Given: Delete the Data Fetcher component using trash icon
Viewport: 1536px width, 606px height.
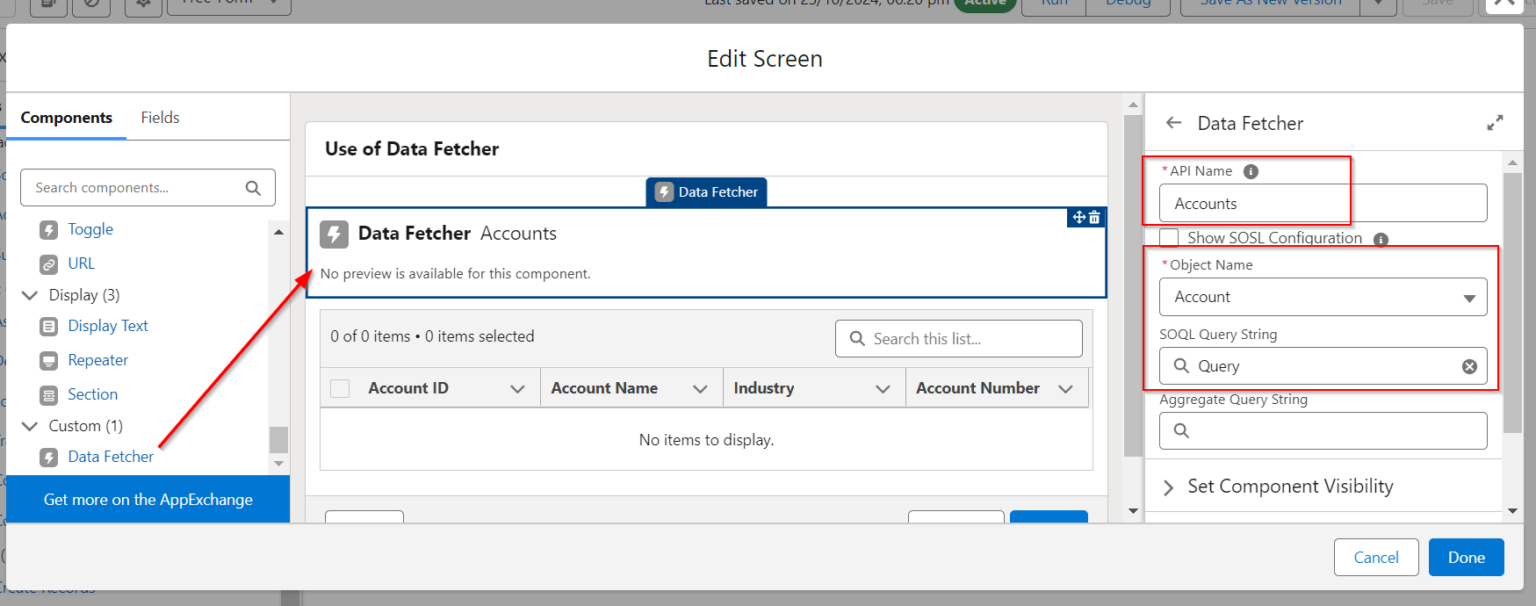Looking at the screenshot, I should click(1093, 218).
